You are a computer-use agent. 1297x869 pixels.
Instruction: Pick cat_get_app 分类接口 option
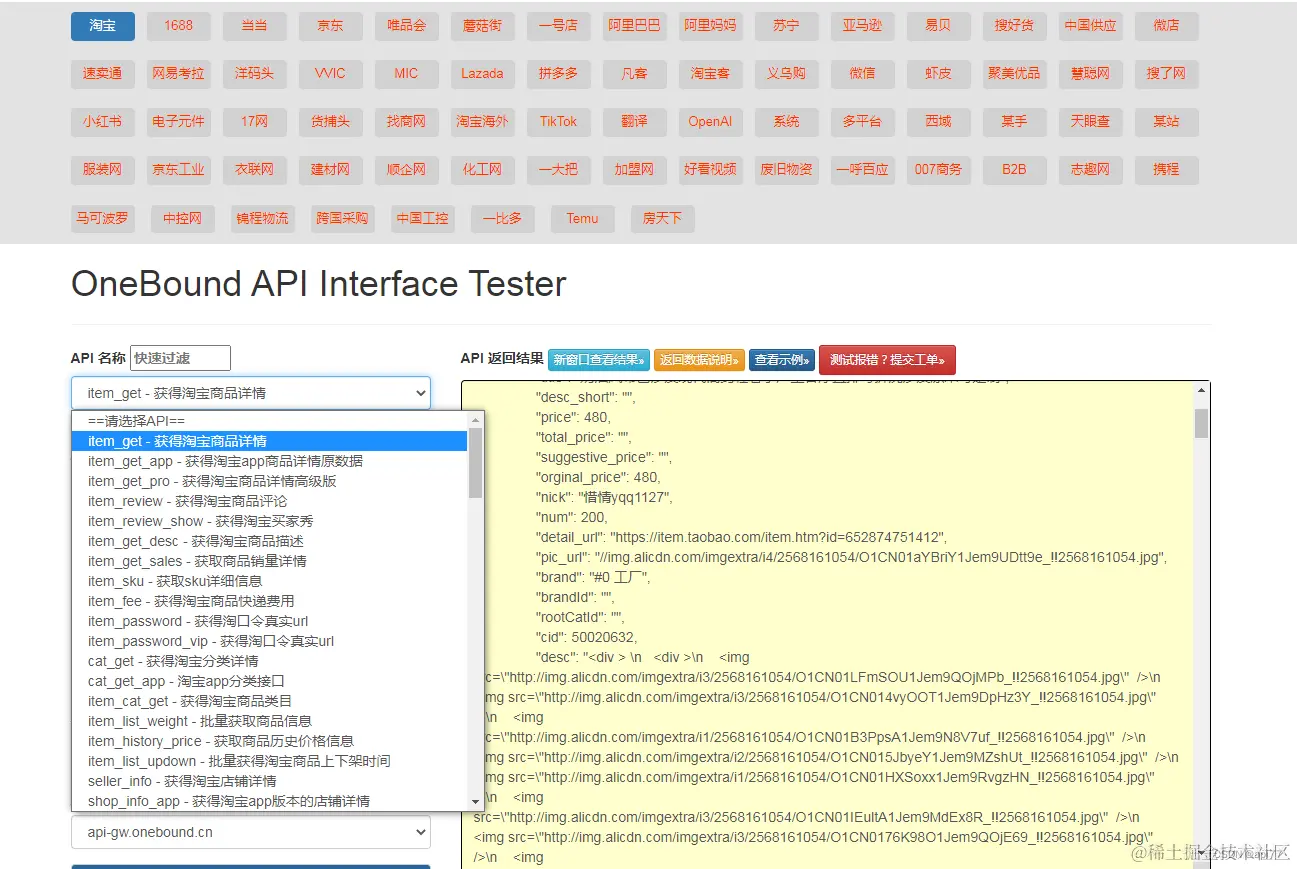(270, 681)
